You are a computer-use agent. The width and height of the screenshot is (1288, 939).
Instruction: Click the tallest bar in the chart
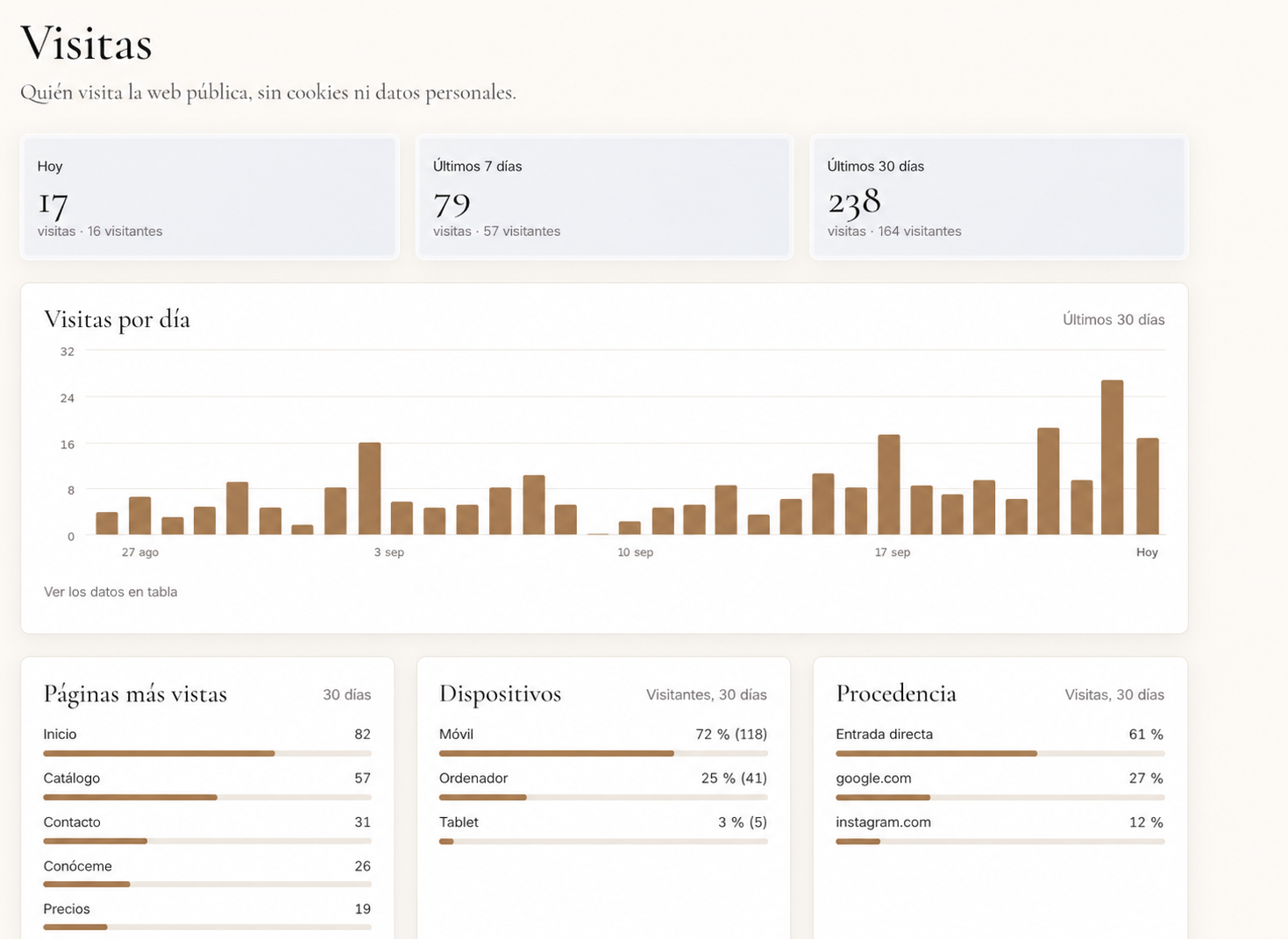(1112, 457)
